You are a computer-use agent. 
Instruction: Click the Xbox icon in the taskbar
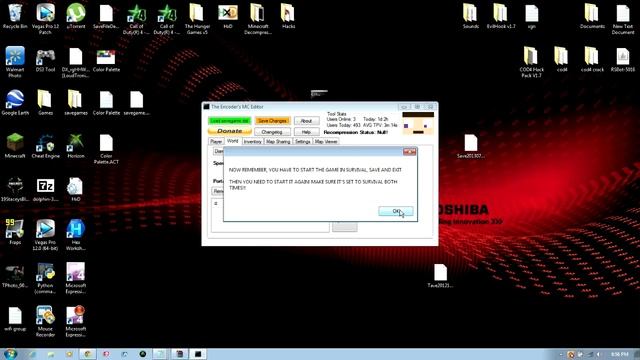(142, 354)
